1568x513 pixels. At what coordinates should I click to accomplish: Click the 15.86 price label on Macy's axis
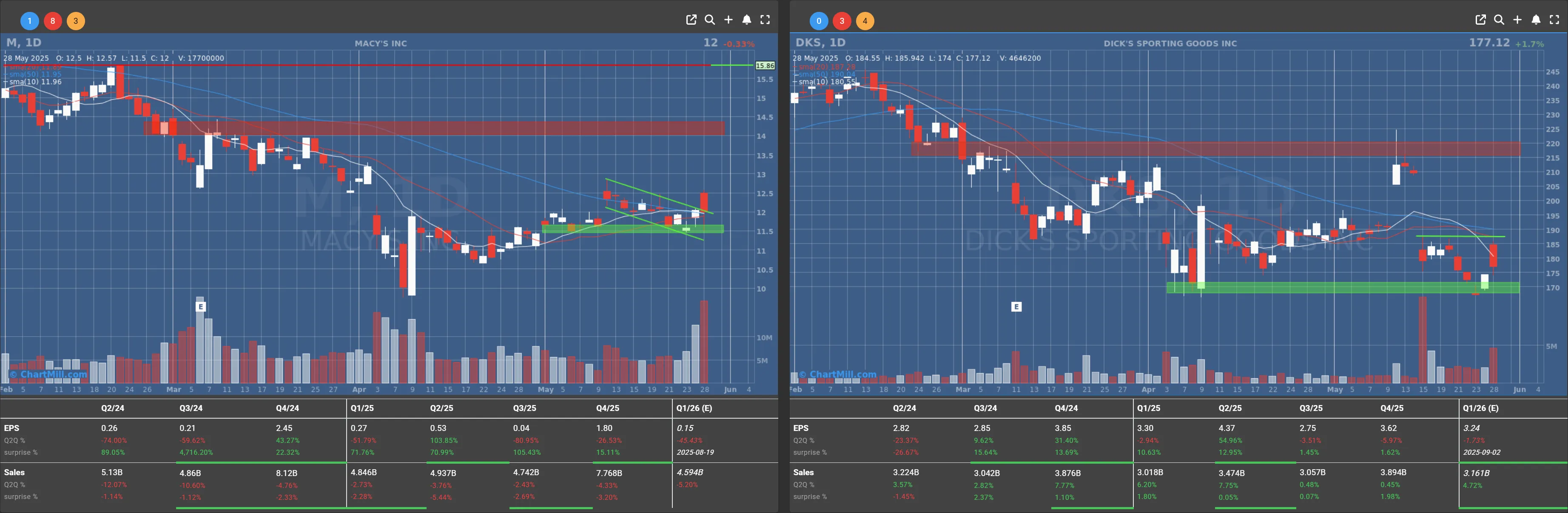(x=765, y=66)
